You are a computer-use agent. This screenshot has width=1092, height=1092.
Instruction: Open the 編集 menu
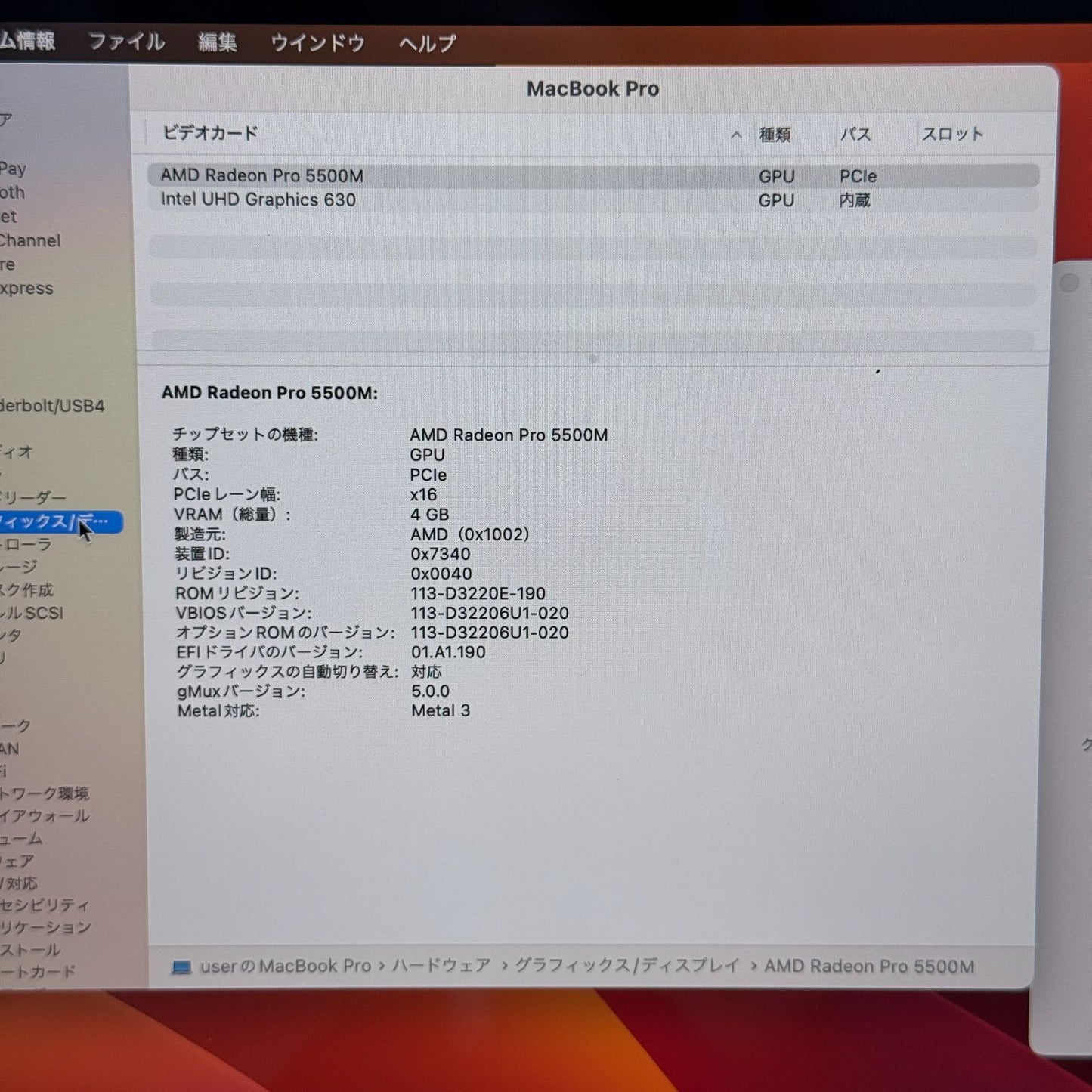click(217, 42)
